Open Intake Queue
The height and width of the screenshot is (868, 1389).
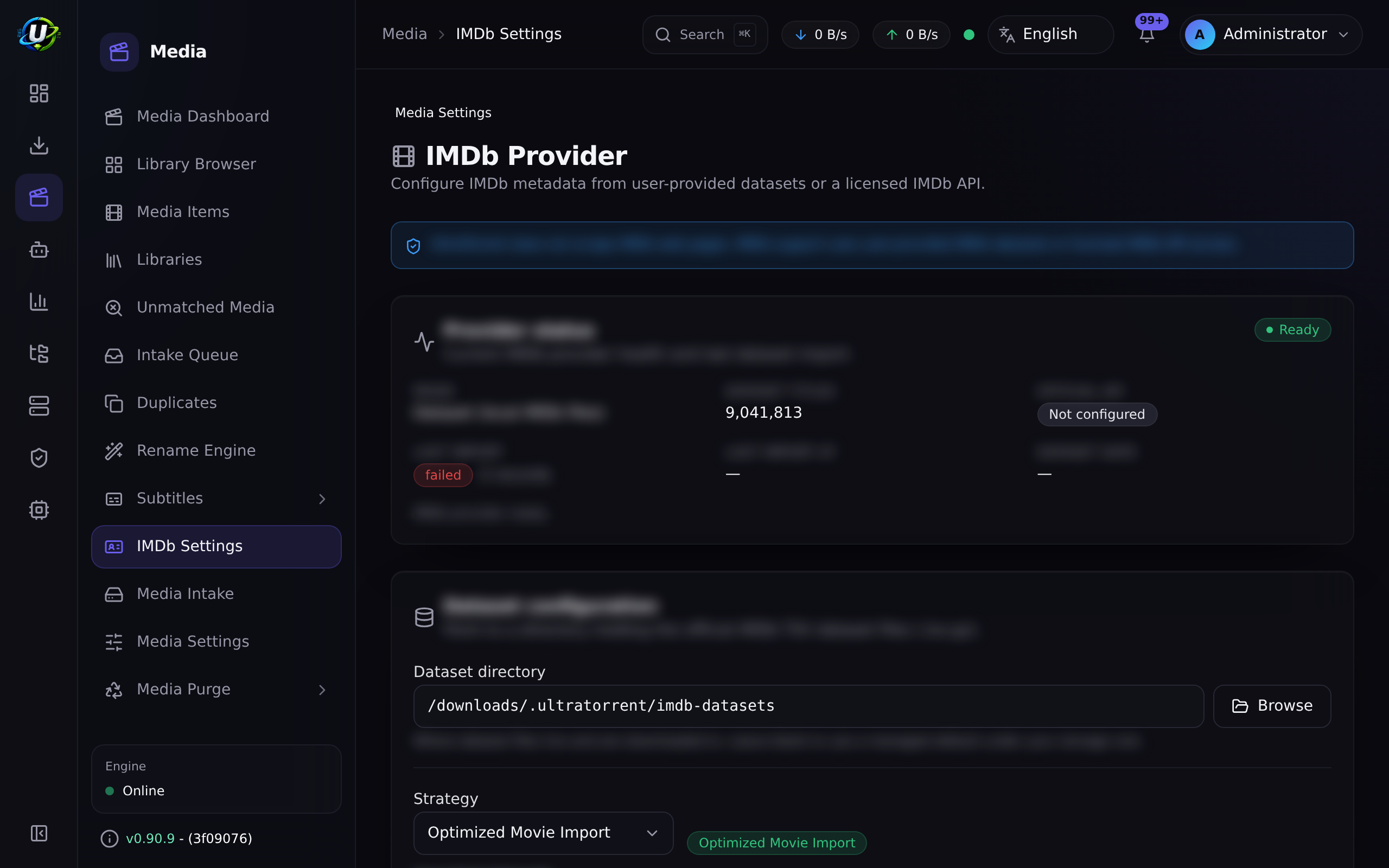click(216, 355)
